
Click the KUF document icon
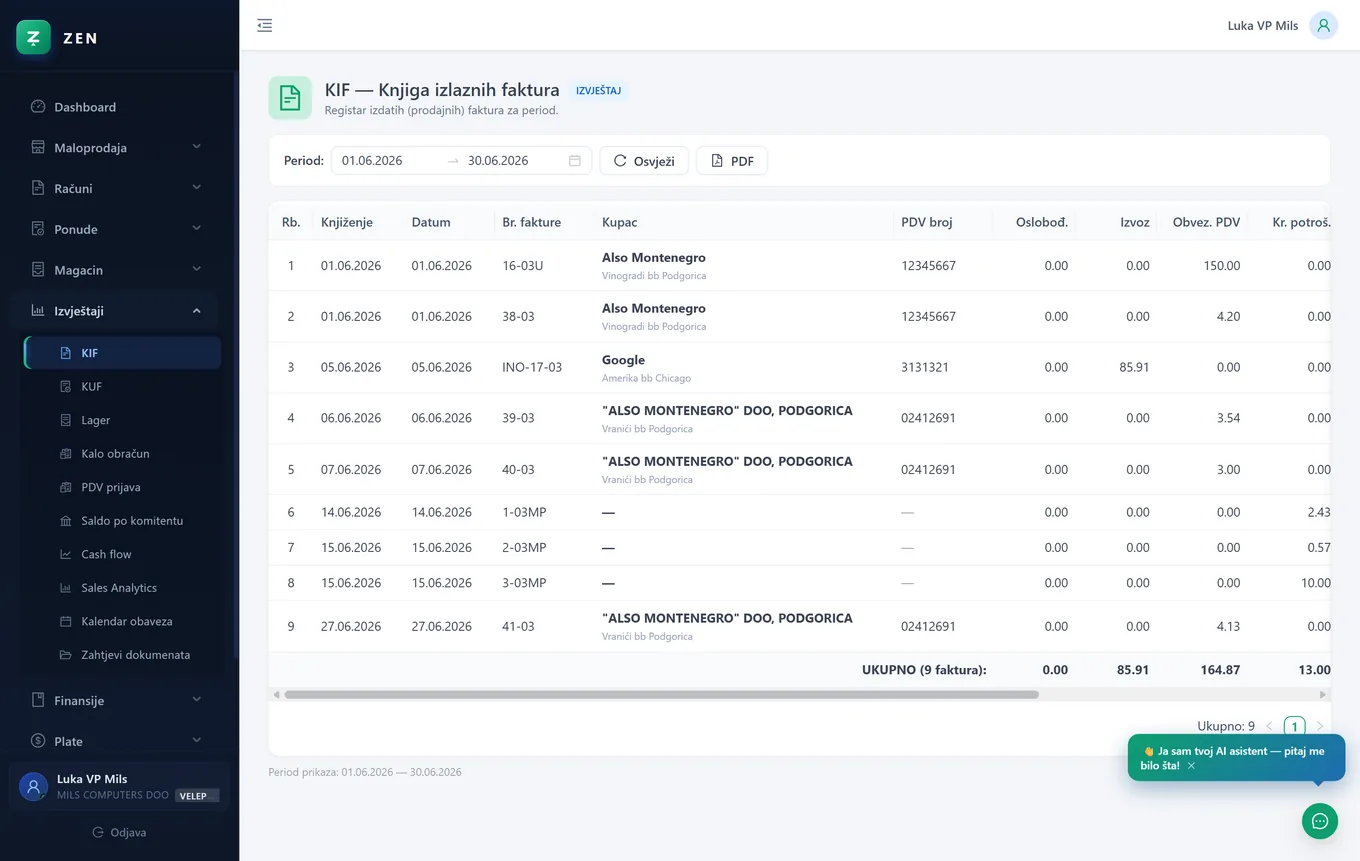tap(66, 386)
